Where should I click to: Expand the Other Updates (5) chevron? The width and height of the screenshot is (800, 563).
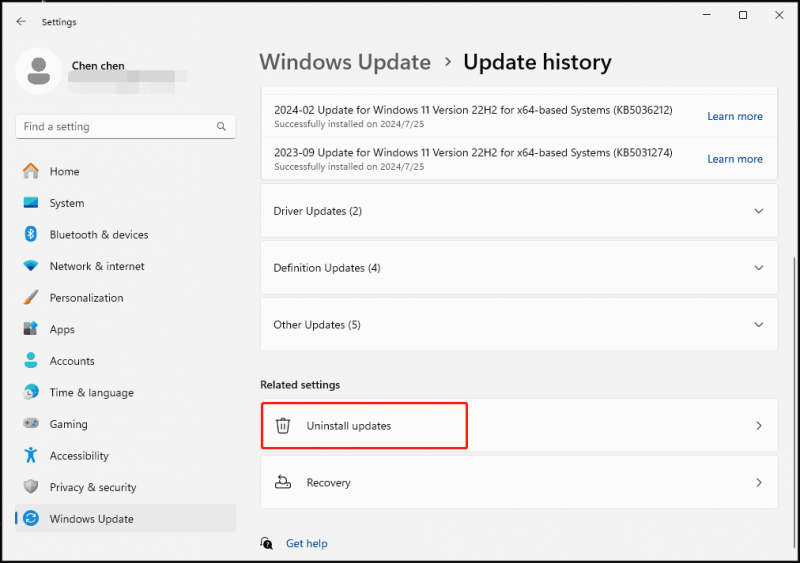click(x=759, y=325)
